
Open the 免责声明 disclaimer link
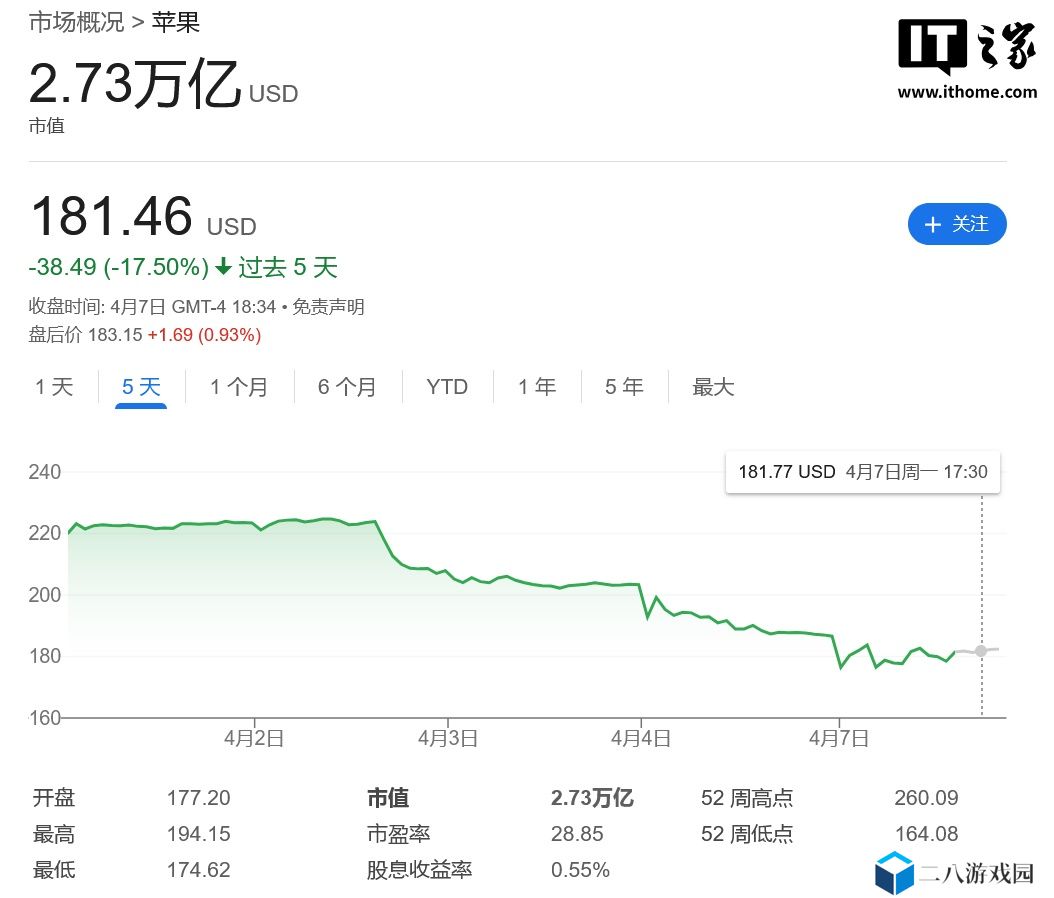click(x=329, y=307)
